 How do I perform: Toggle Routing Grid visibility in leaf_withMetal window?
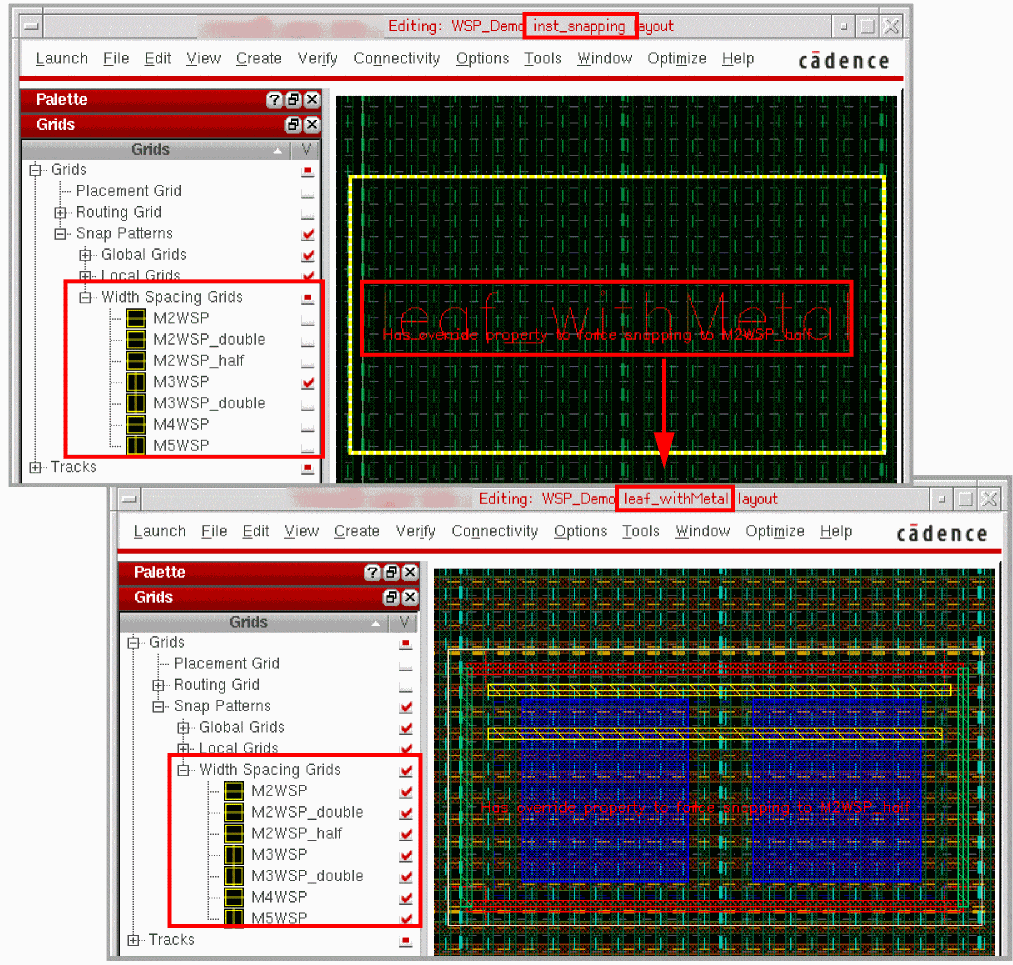point(406,685)
